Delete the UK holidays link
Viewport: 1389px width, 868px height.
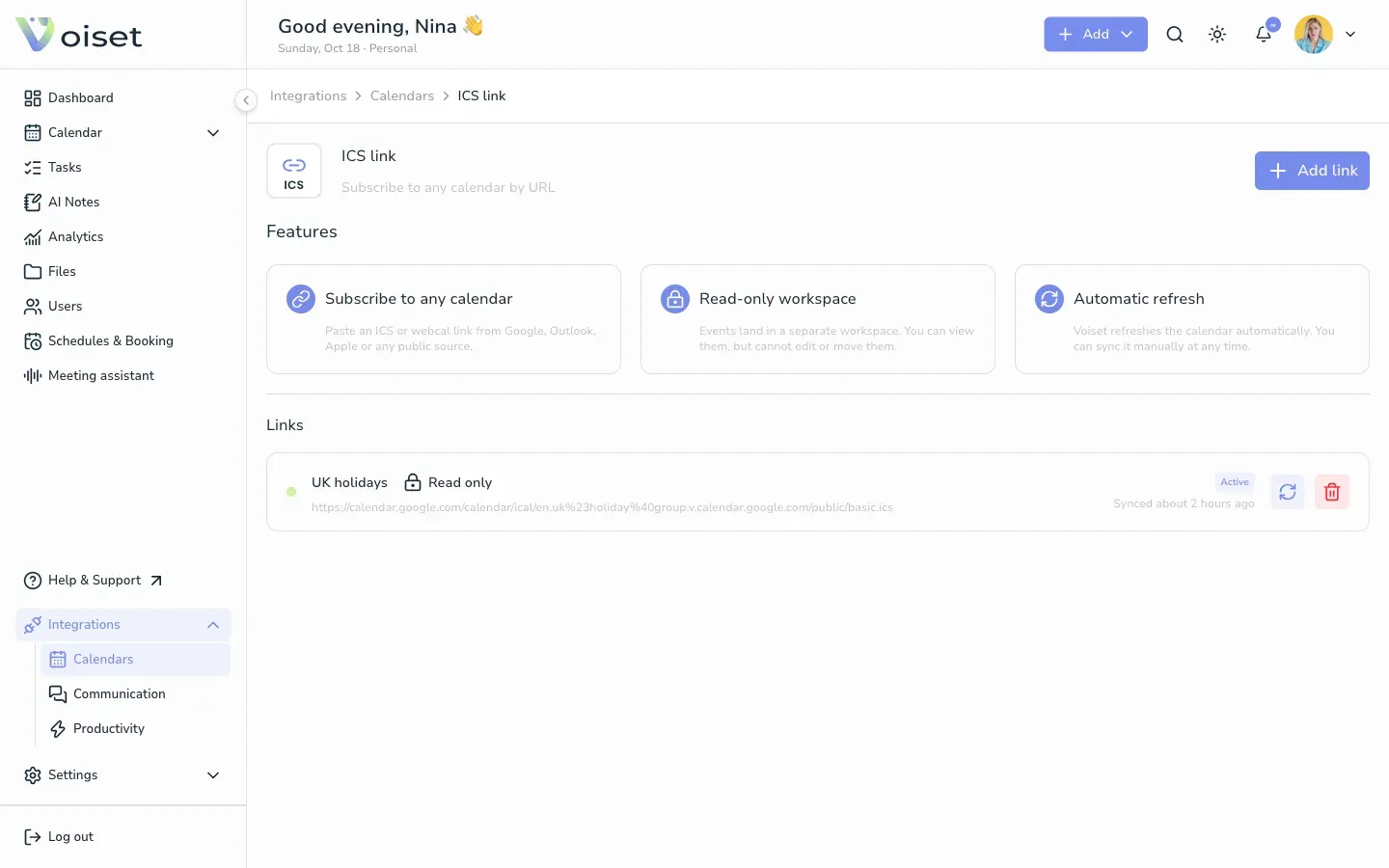[x=1332, y=492]
